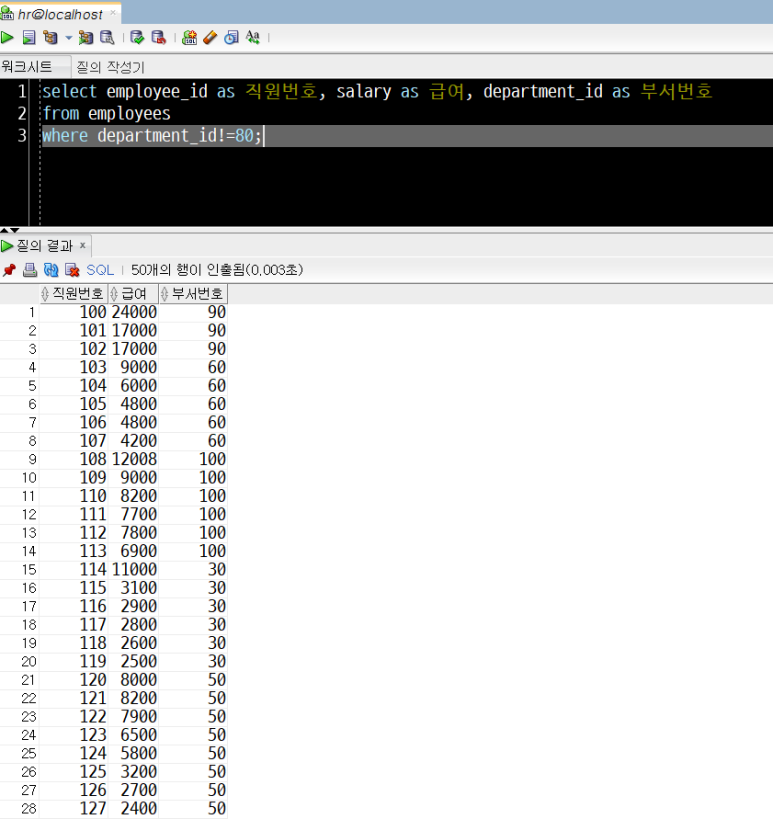Click salary cell 6900

[x=134, y=551]
